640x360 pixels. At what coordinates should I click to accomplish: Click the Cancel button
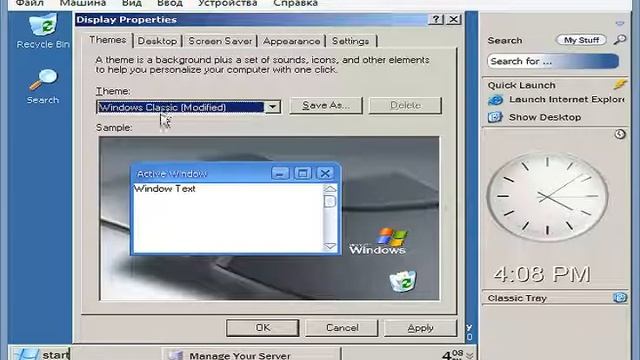click(342, 328)
